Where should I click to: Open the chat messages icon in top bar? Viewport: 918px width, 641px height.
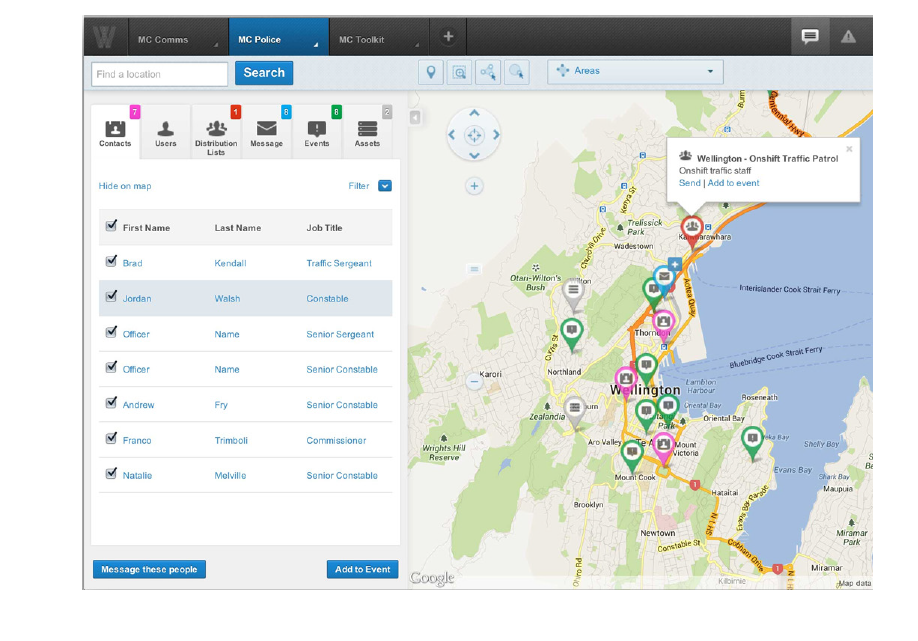(x=810, y=36)
